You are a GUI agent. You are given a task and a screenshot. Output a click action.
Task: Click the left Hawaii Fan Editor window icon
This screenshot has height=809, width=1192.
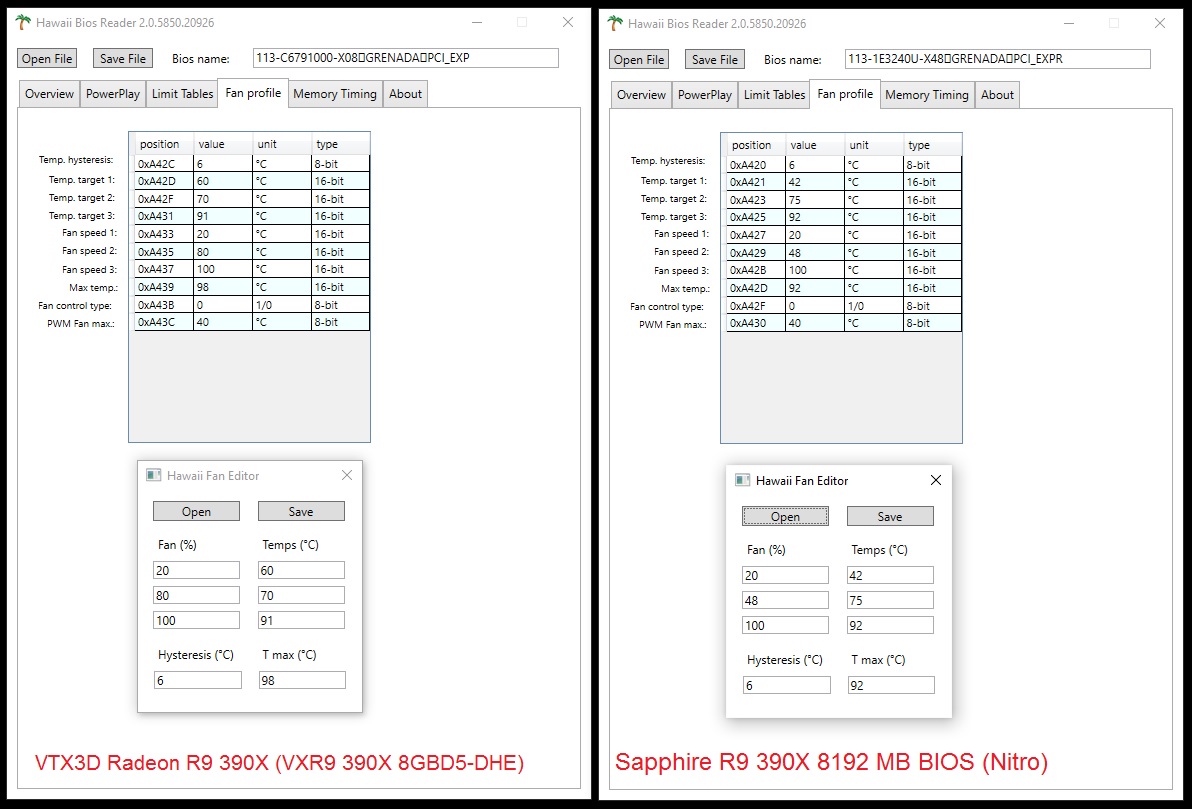(154, 475)
